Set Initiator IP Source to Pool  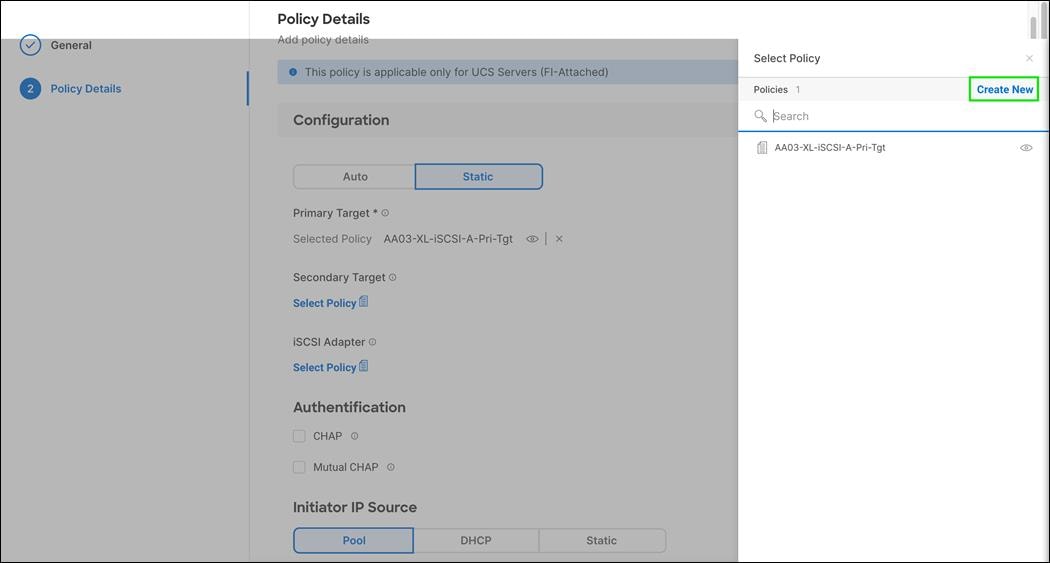354,540
